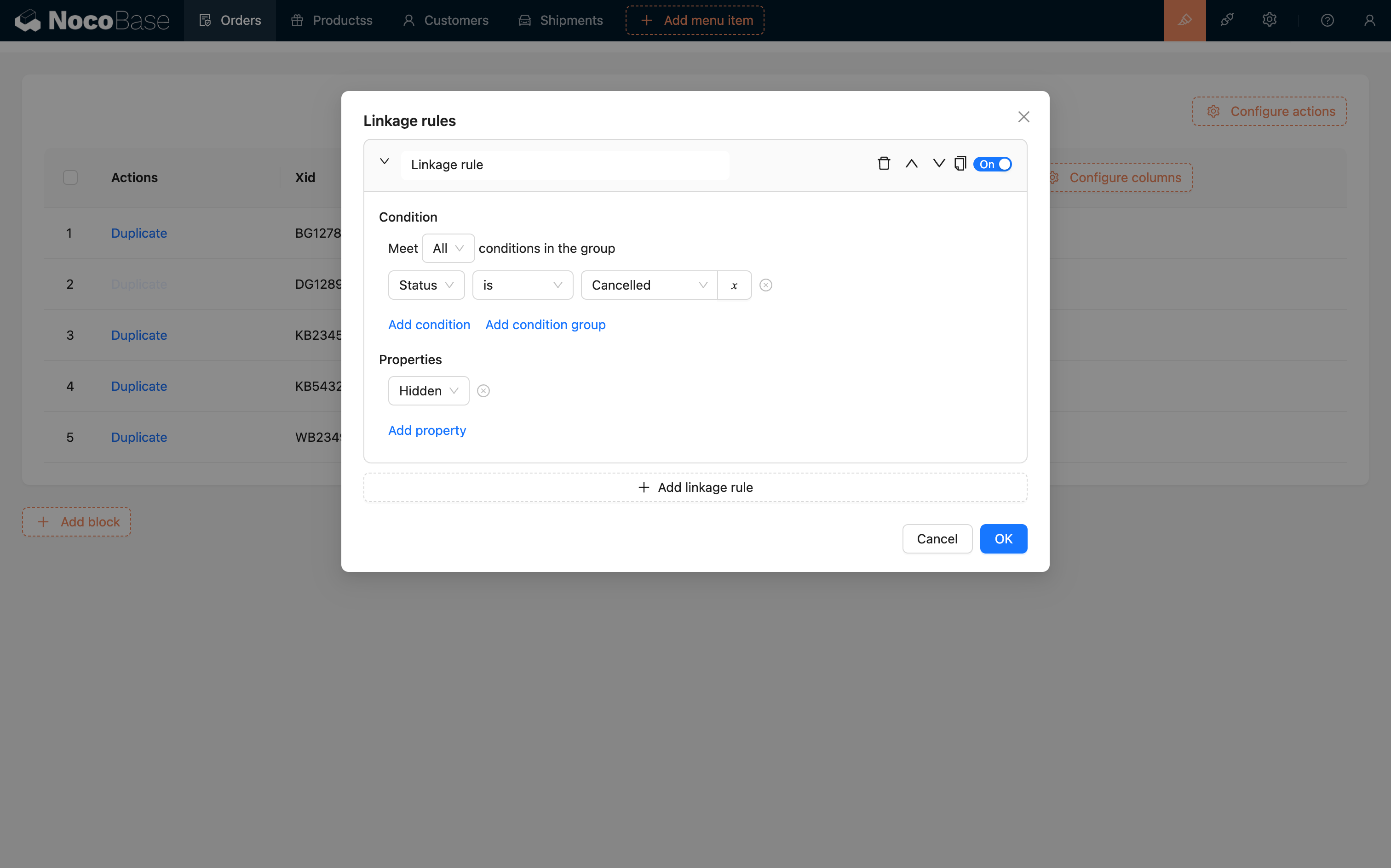Viewport: 1391px width, 868px height.
Task: Move linkage rule up with arrow
Action: 911,164
